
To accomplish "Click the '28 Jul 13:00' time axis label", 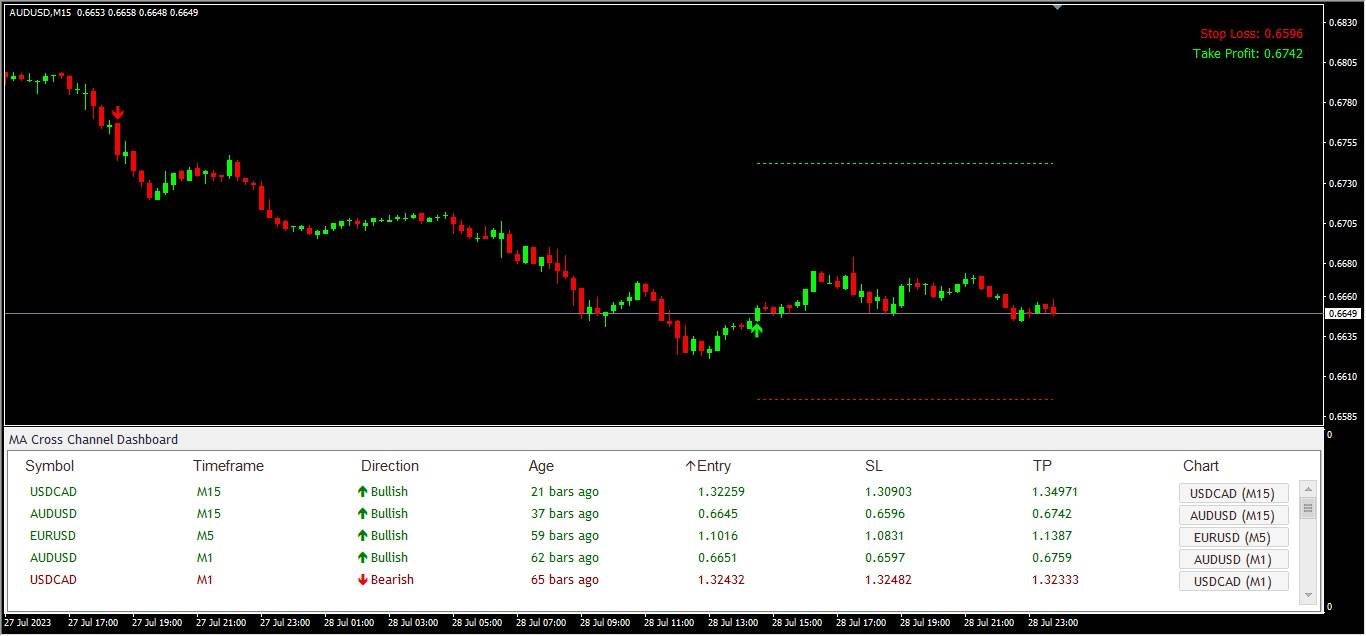I will click(733, 622).
